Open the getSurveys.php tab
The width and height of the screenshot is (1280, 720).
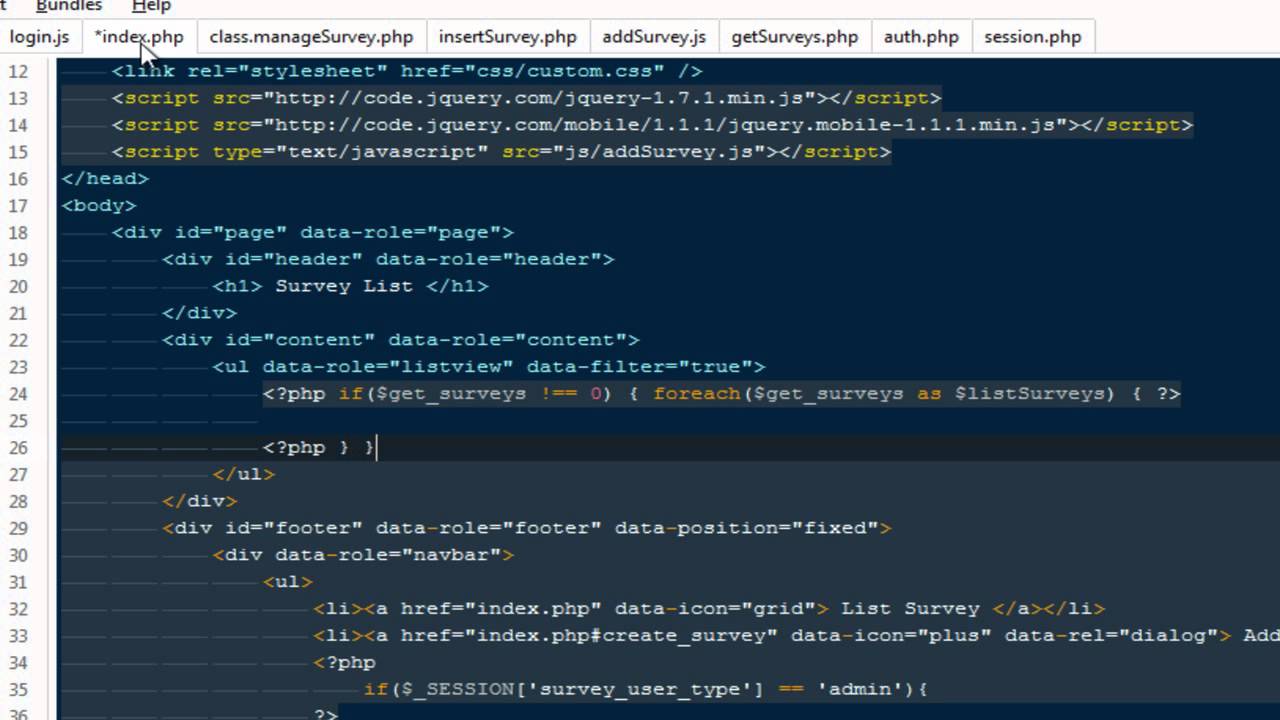point(795,37)
